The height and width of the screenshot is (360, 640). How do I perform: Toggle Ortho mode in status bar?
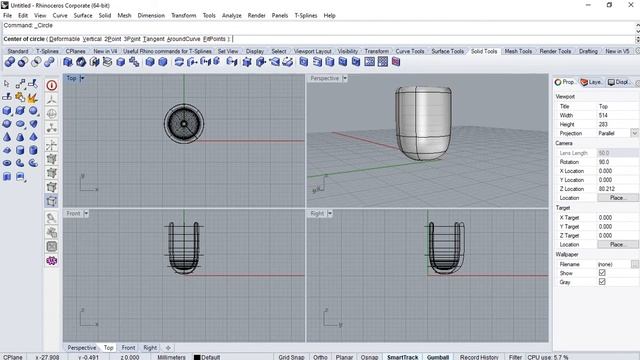tap(320, 357)
